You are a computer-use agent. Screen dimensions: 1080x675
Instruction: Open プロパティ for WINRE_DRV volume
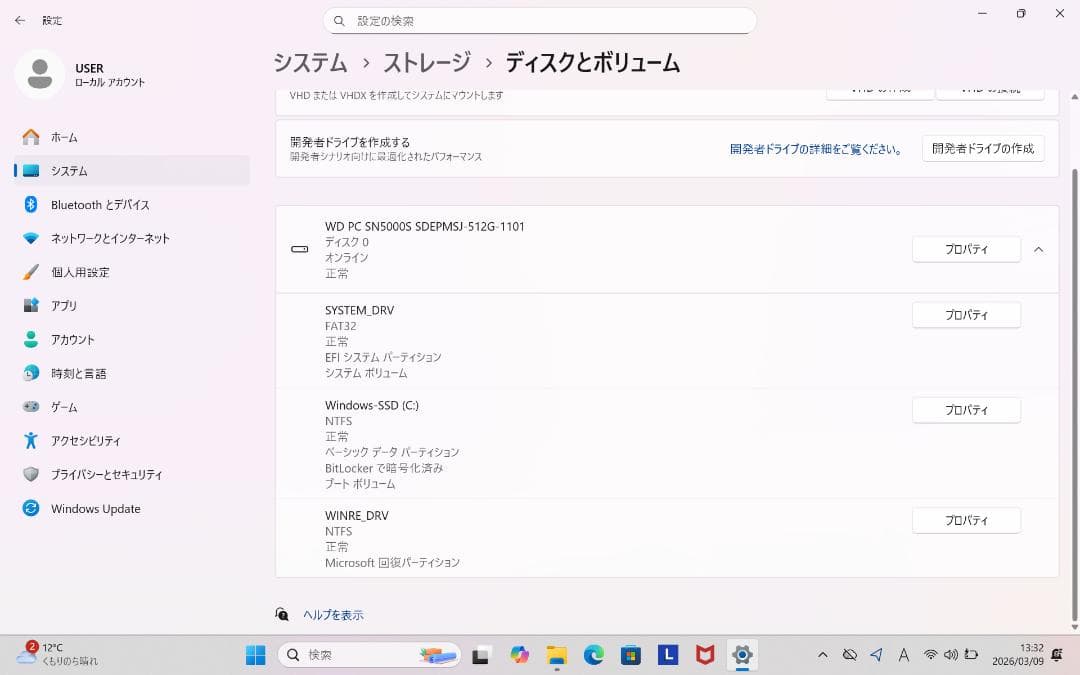(966, 520)
